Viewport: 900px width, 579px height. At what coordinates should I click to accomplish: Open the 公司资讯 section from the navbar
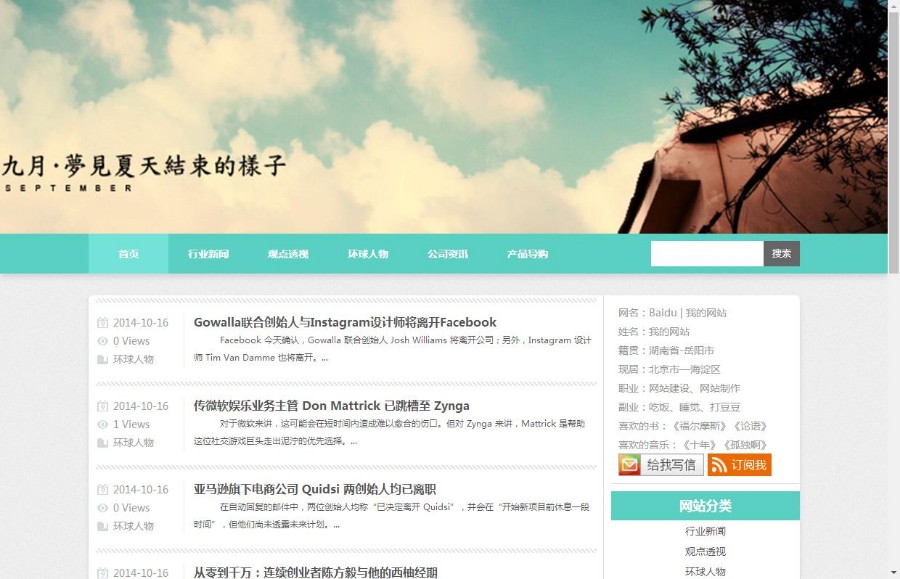[x=451, y=253]
